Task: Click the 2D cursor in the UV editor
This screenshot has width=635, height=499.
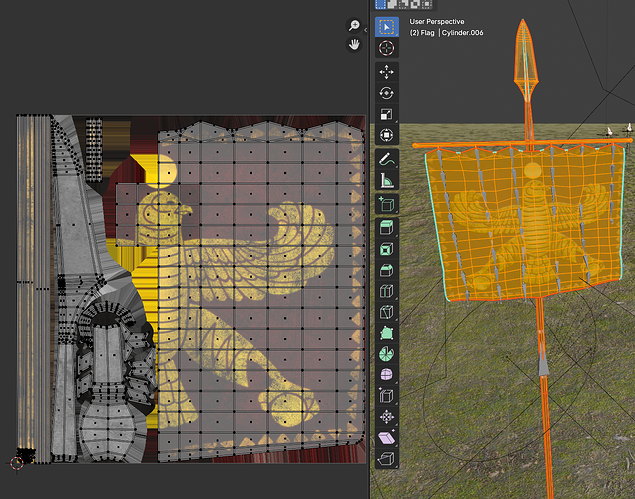Action: [17, 463]
